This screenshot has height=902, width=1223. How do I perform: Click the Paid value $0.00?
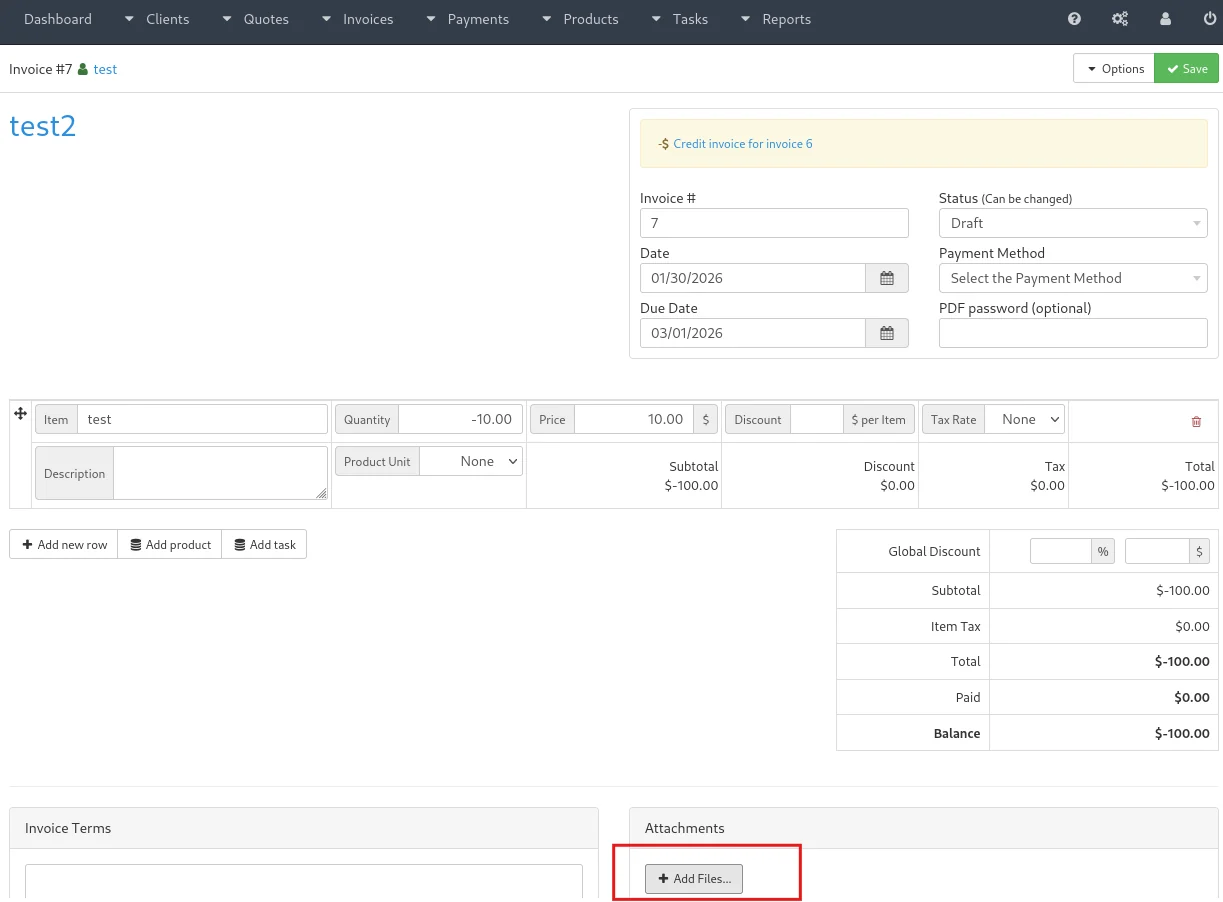[x=1192, y=697]
